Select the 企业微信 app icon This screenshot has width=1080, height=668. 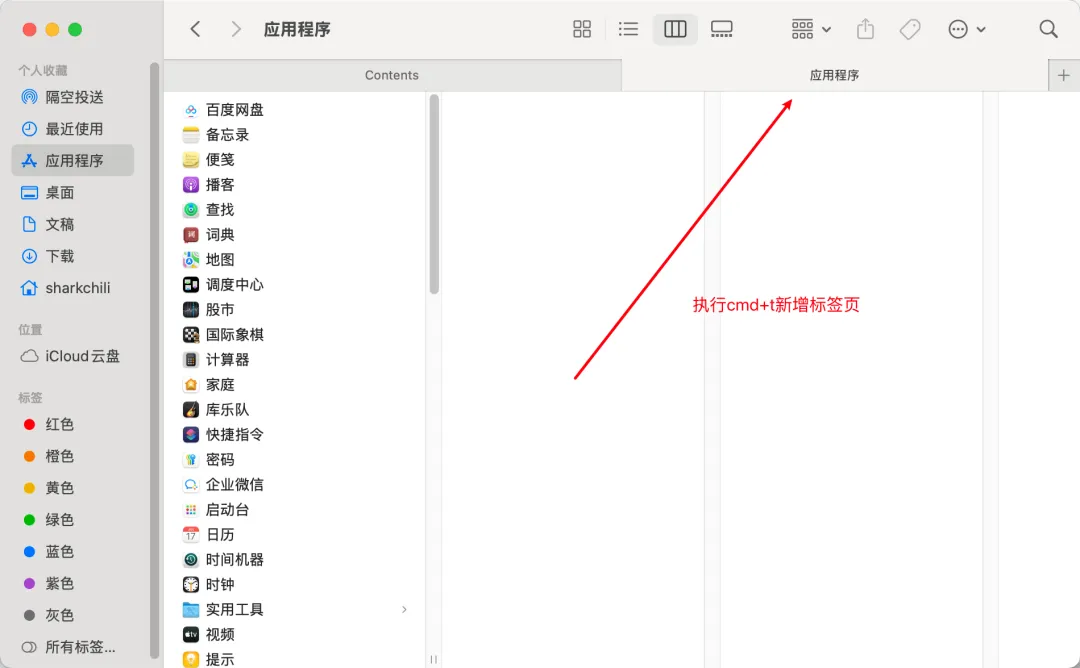(x=191, y=485)
